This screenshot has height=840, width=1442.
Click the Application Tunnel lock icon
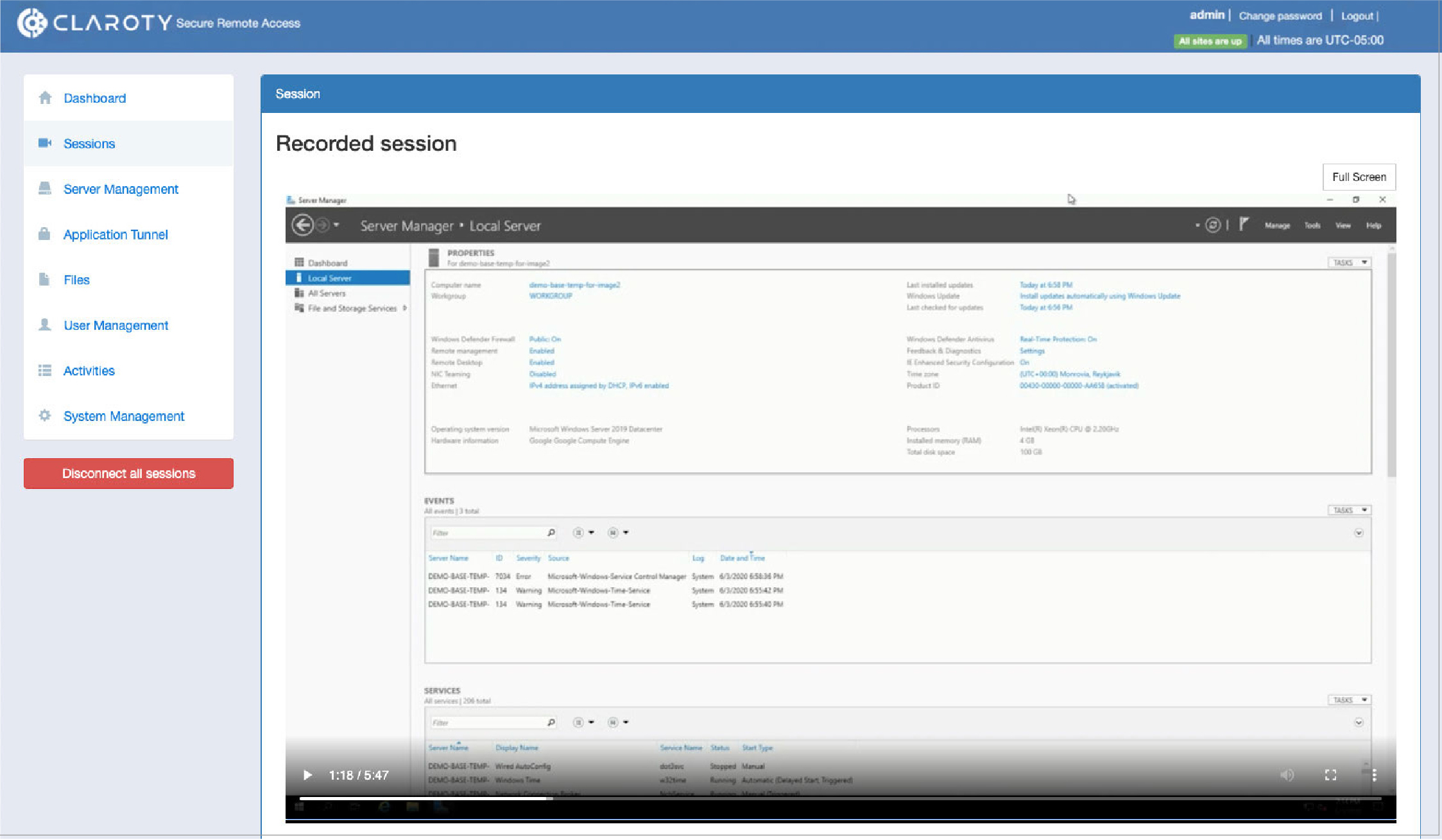coord(44,234)
